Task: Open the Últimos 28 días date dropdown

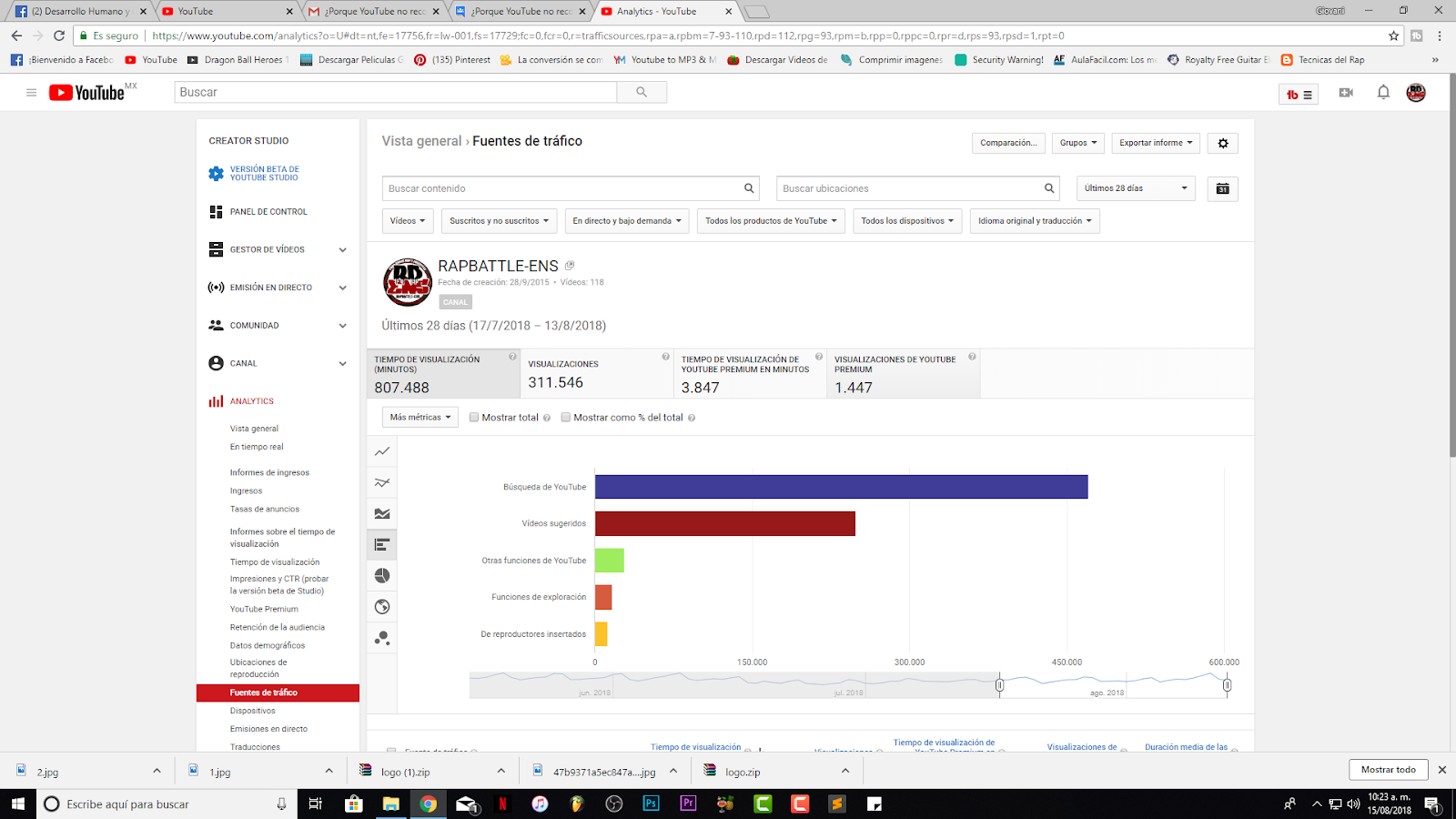Action: [1136, 188]
